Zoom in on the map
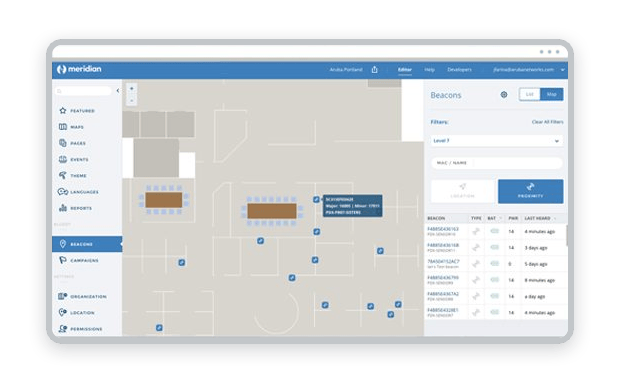The image size is (620, 382). pyautogui.click(x=132, y=88)
